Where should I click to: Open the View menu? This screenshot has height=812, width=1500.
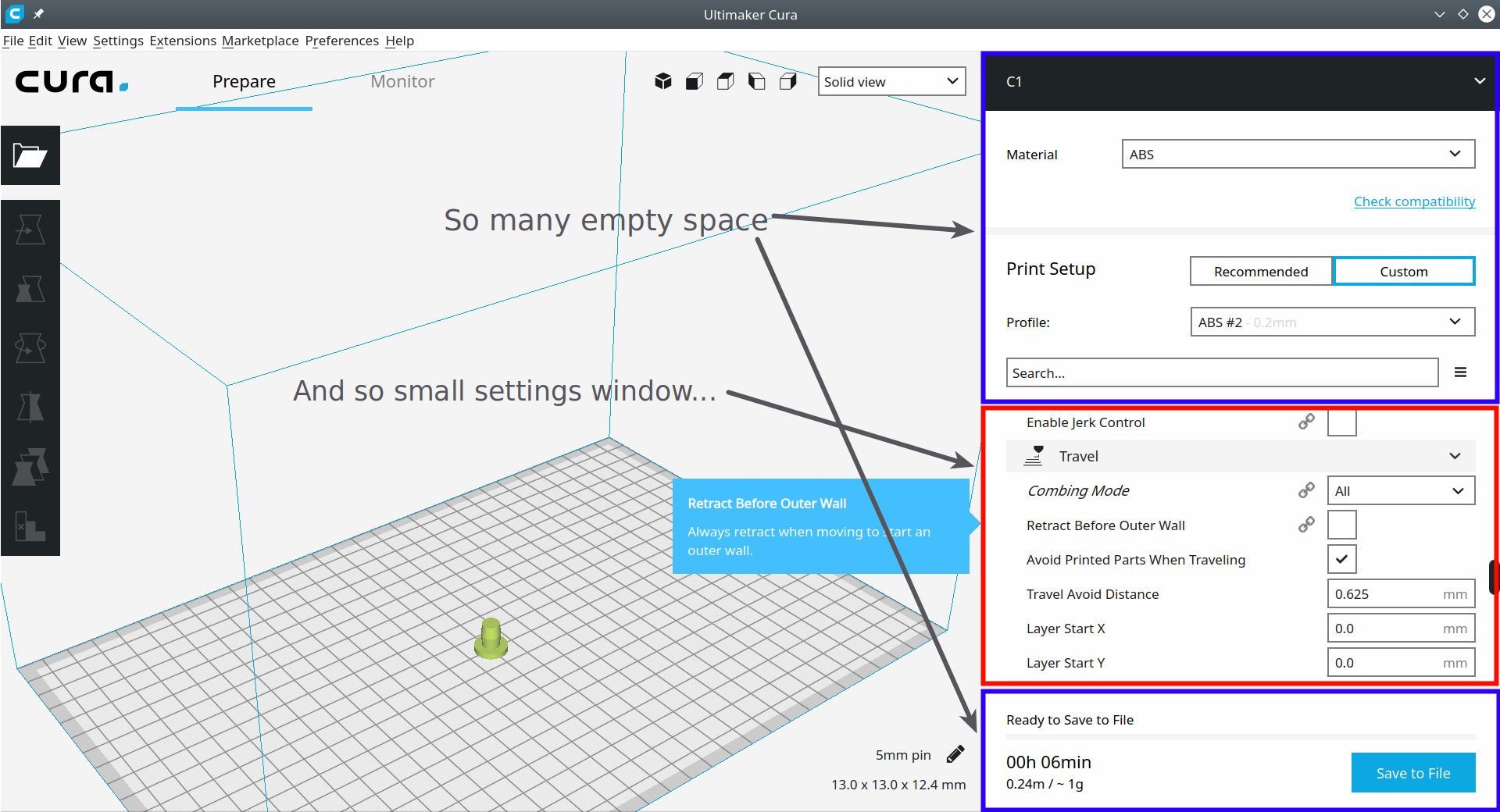click(72, 41)
